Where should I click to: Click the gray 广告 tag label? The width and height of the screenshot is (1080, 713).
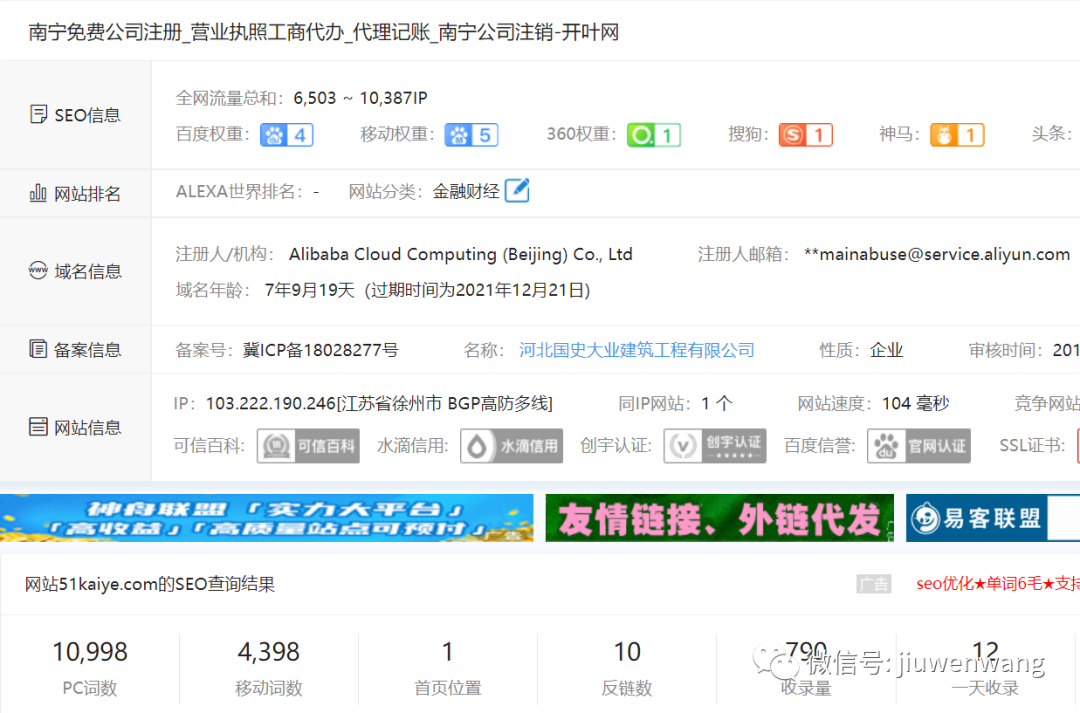tap(874, 584)
